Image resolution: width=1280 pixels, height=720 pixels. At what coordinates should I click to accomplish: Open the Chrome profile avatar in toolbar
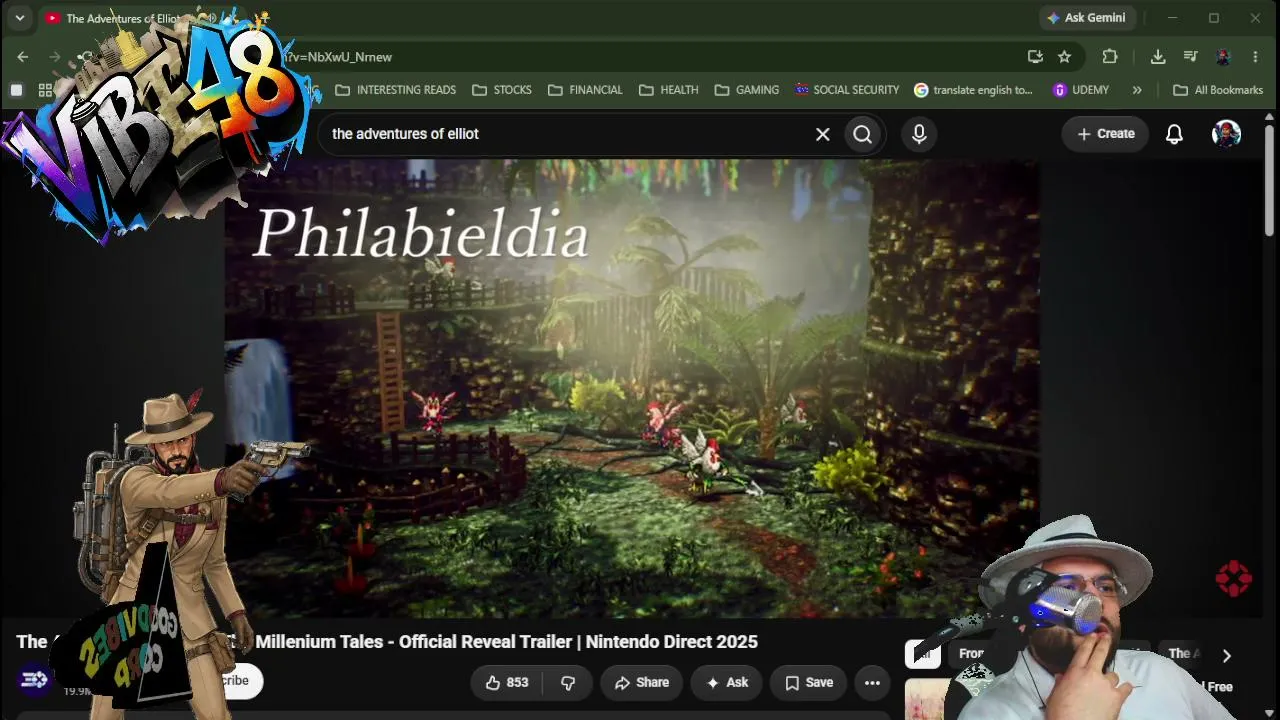[1223, 57]
